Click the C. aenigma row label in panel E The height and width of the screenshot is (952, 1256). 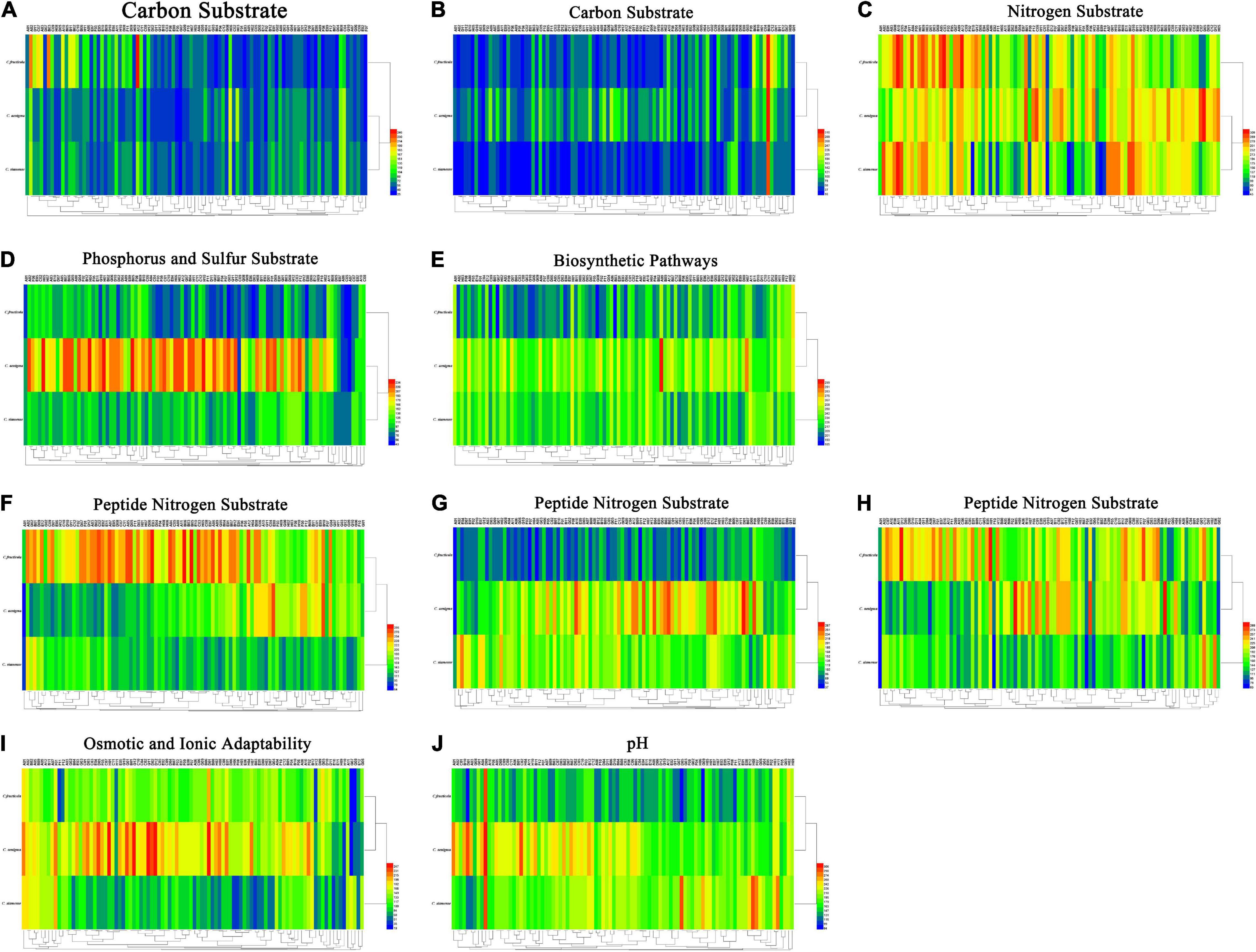(443, 366)
